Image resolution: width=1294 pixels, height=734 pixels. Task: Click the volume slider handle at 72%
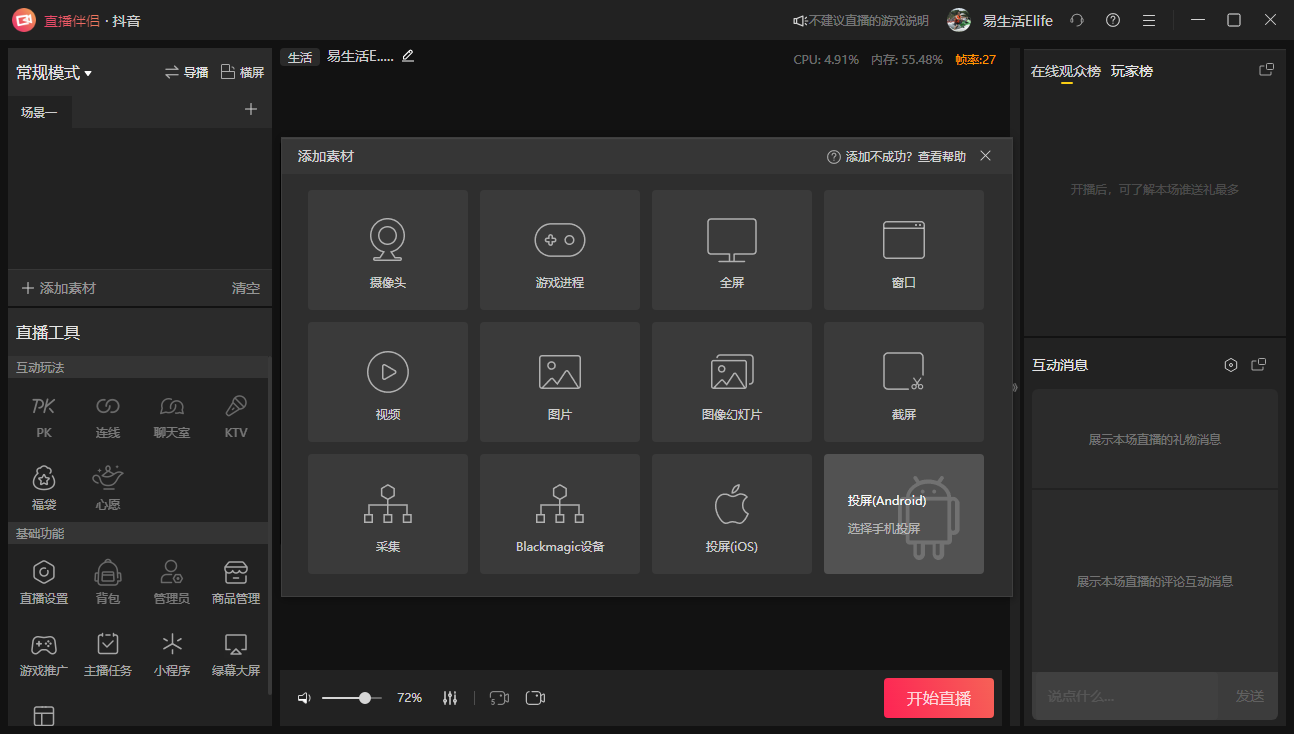pyautogui.click(x=367, y=697)
